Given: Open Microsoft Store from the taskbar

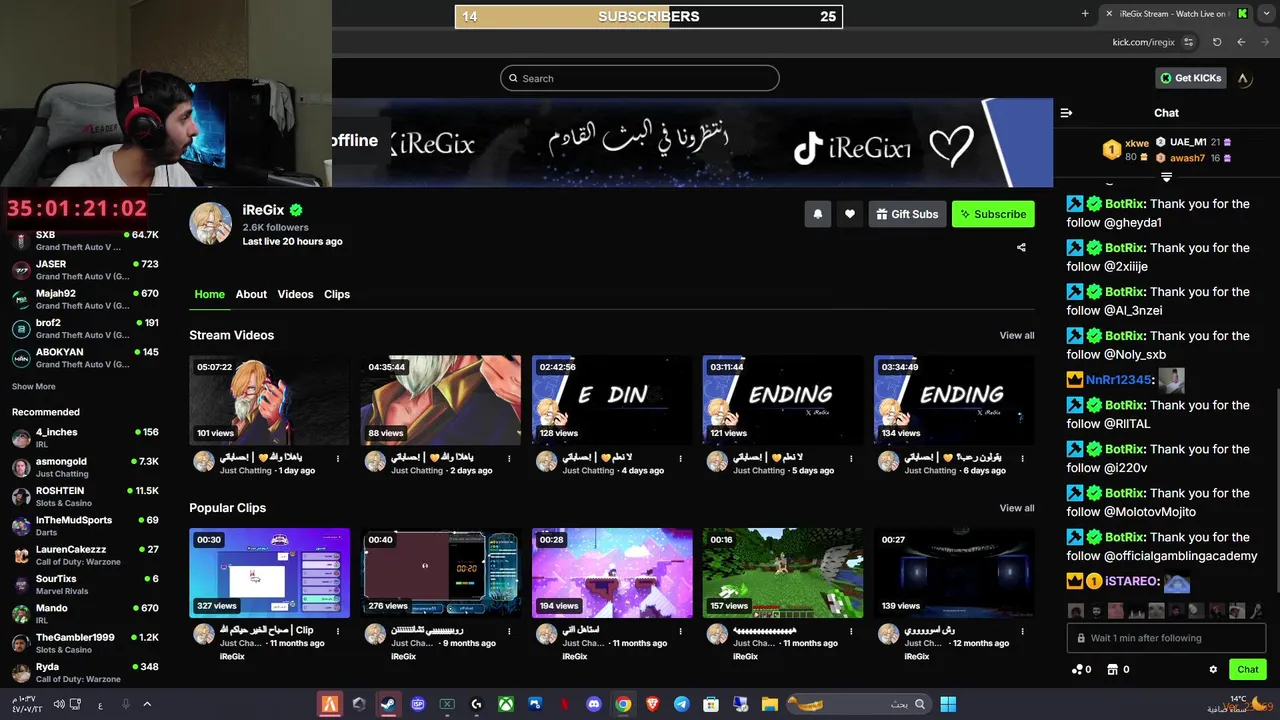Looking at the screenshot, I should click(x=711, y=704).
